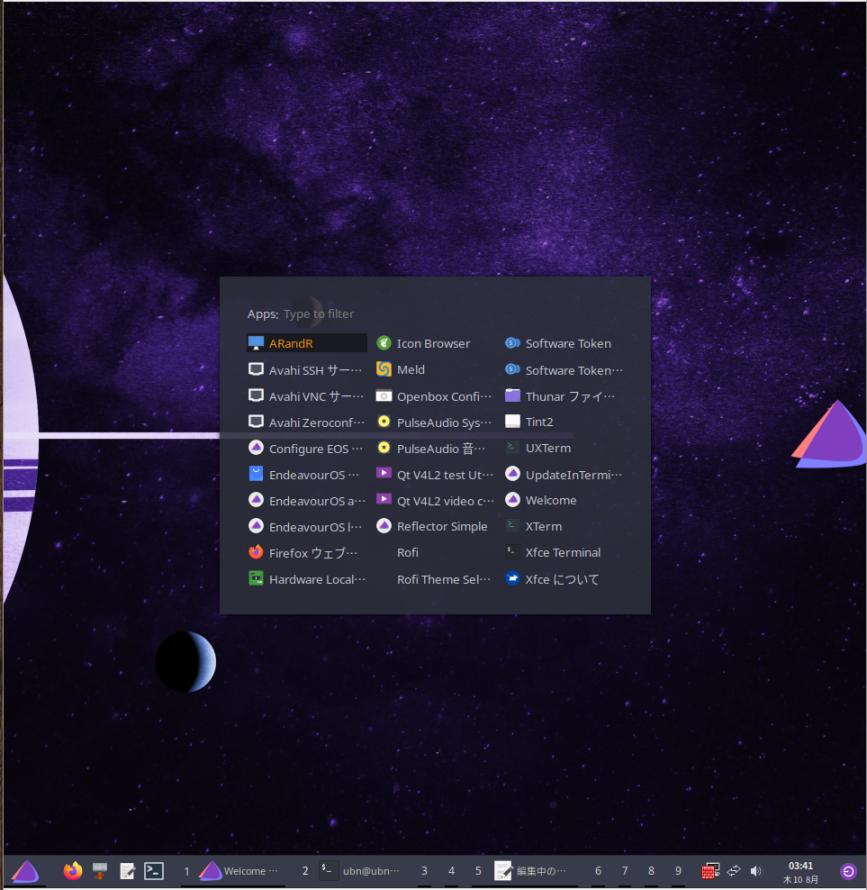Click the firewall icon in system tray
Viewport: 867px width, 890px height.
coord(710,871)
